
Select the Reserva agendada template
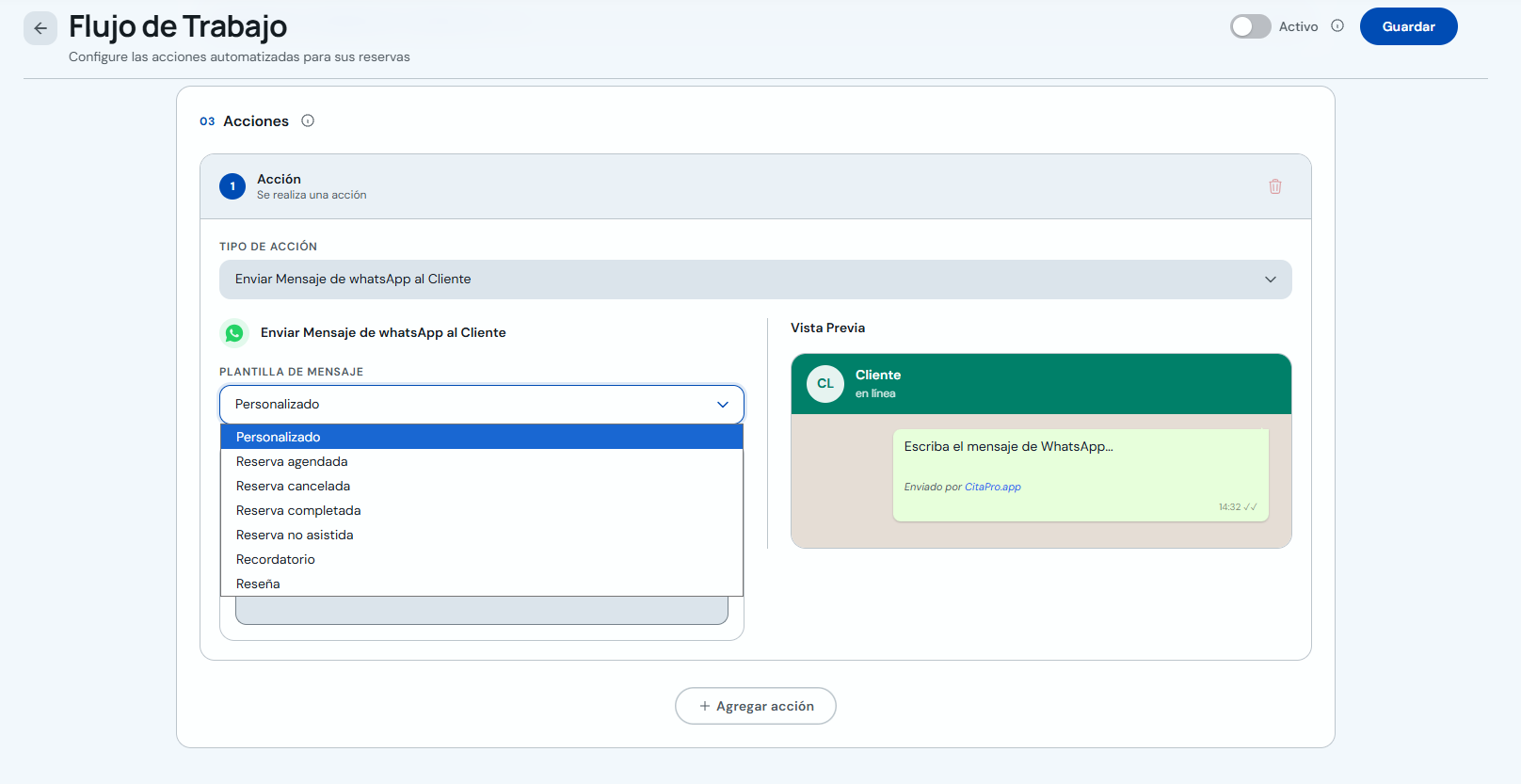(x=481, y=461)
